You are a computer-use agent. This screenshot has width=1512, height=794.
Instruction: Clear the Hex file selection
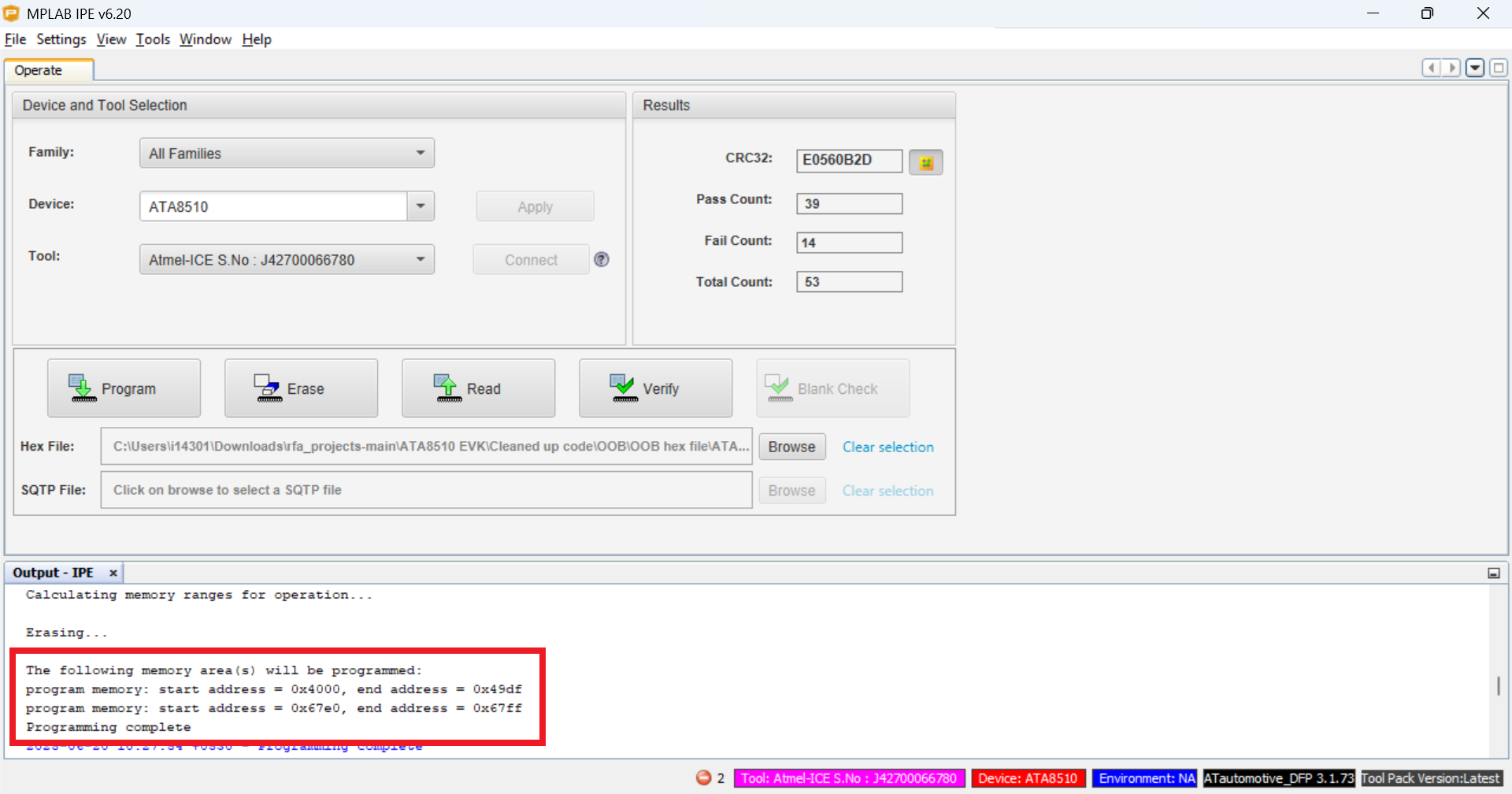click(x=888, y=447)
